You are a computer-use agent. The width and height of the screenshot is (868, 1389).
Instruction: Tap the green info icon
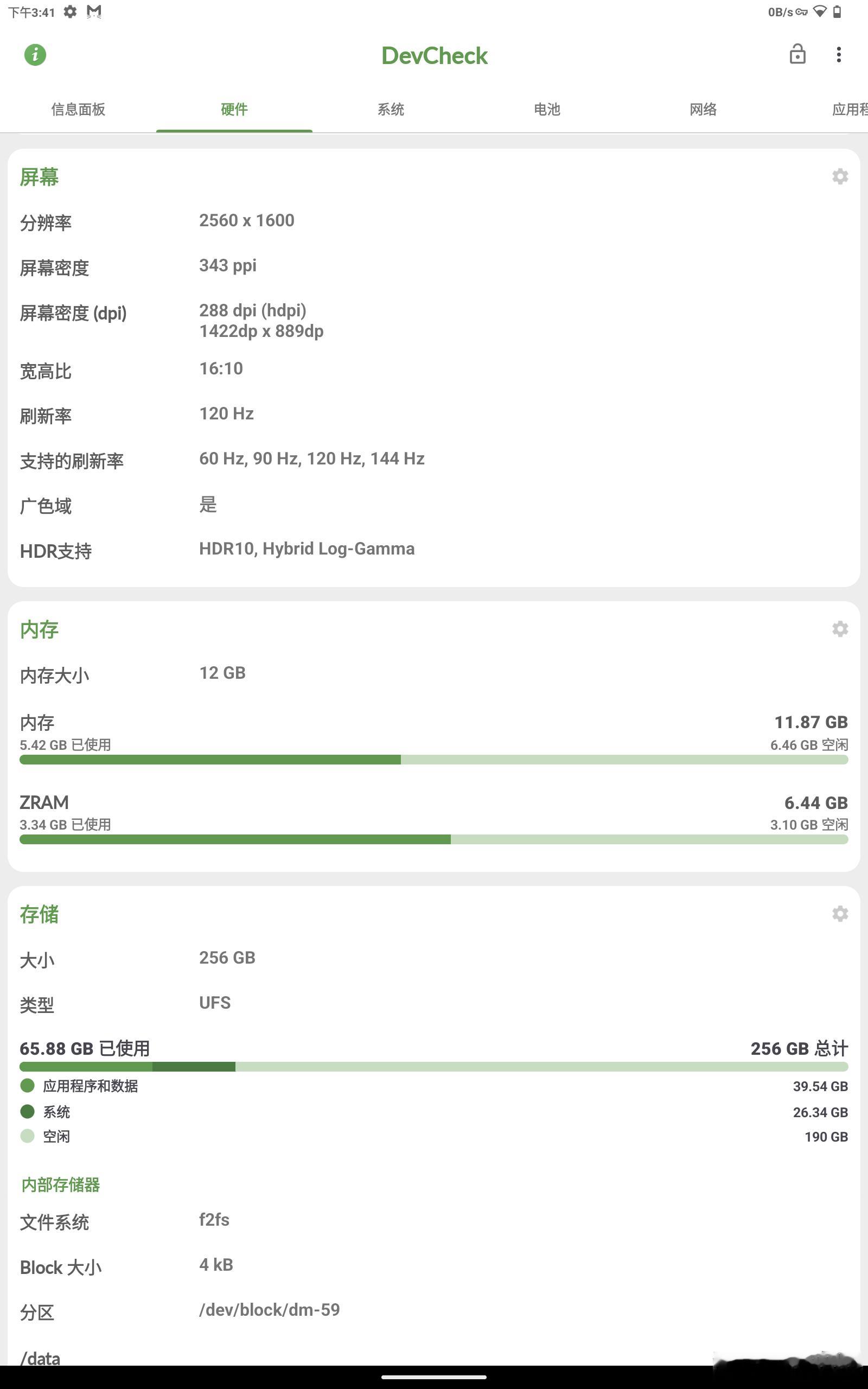(35, 55)
